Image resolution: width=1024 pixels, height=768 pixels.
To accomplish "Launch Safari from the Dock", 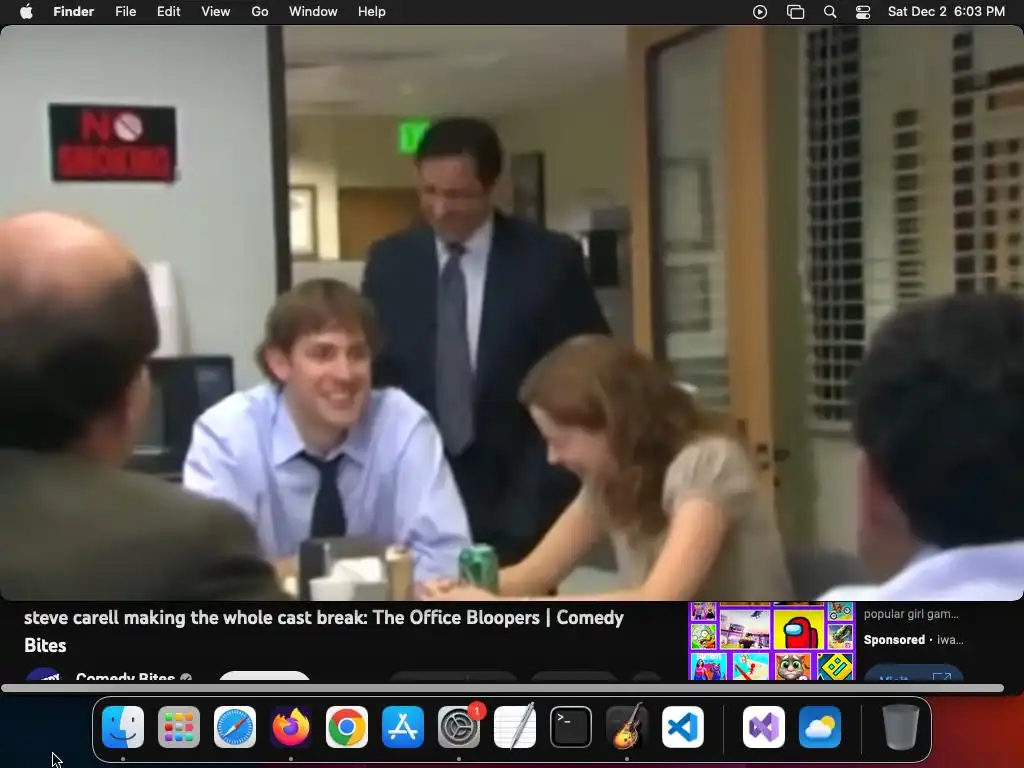I will [235, 727].
